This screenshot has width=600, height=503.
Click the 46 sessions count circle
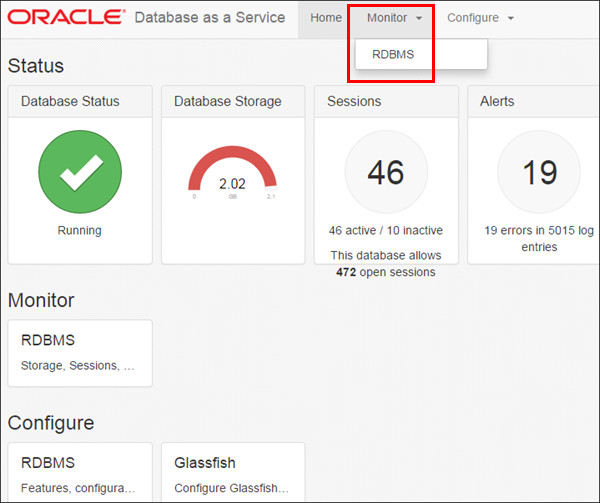pyautogui.click(x=386, y=173)
